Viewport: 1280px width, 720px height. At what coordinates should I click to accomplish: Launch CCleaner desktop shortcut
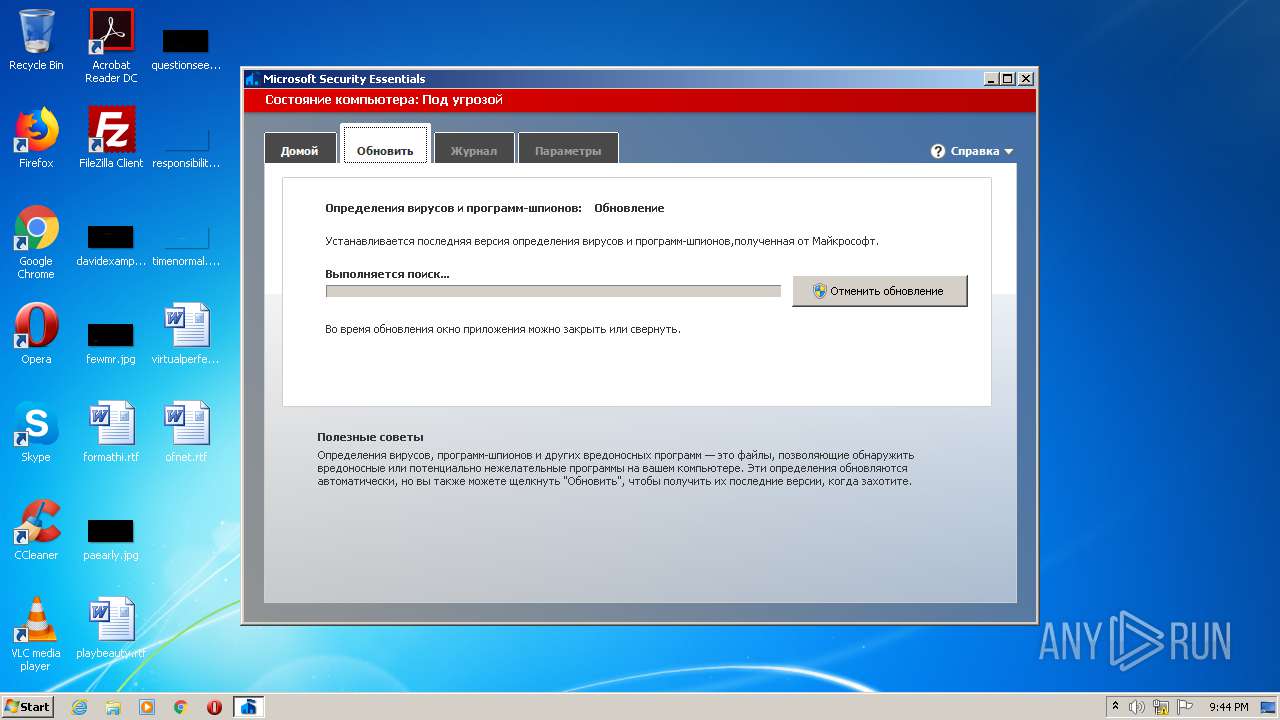tap(36, 530)
